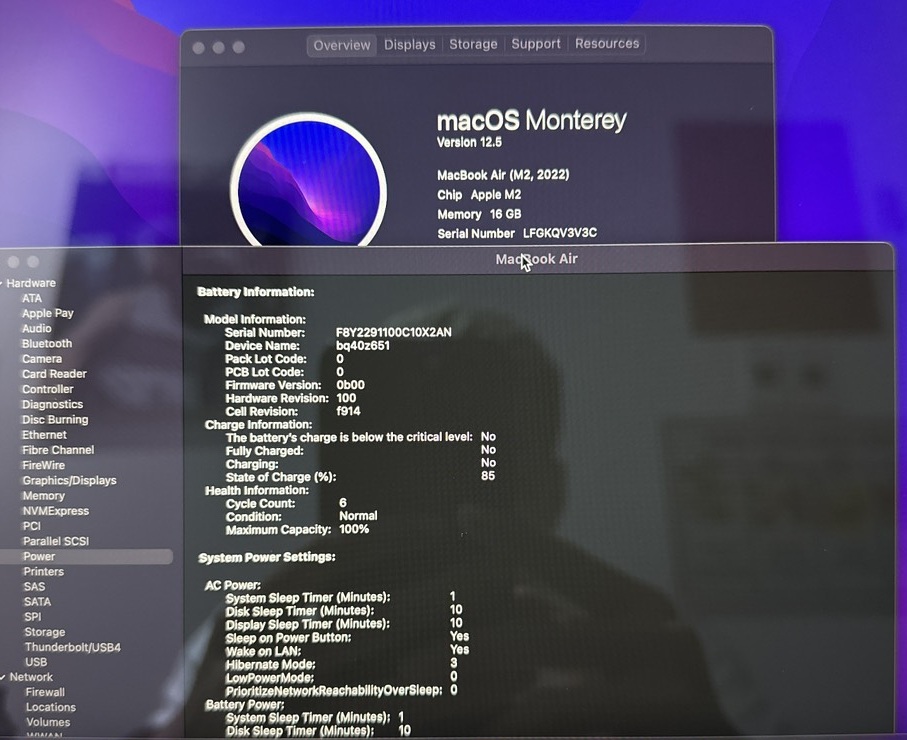Select Memory in the sidebar
Screen dimensions: 907x740
coord(43,496)
